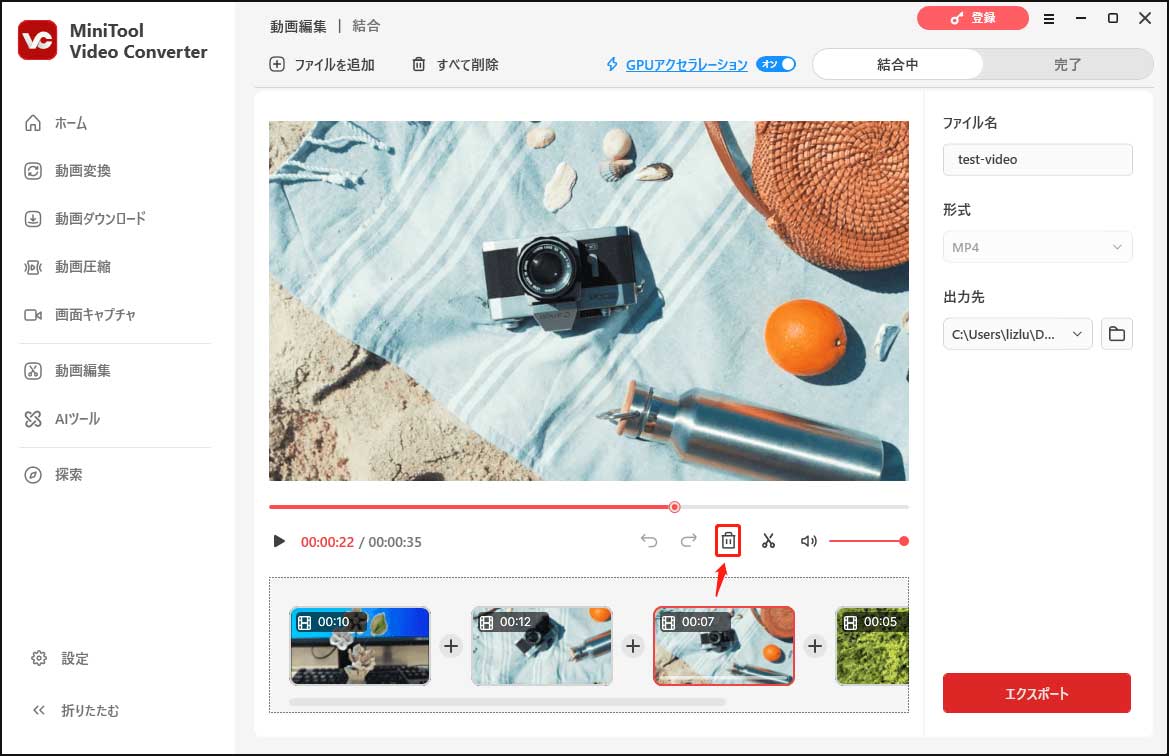Select the 00:05 clip thumbnail
The width and height of the screenshot is (1169, 756).
[872, 646]
